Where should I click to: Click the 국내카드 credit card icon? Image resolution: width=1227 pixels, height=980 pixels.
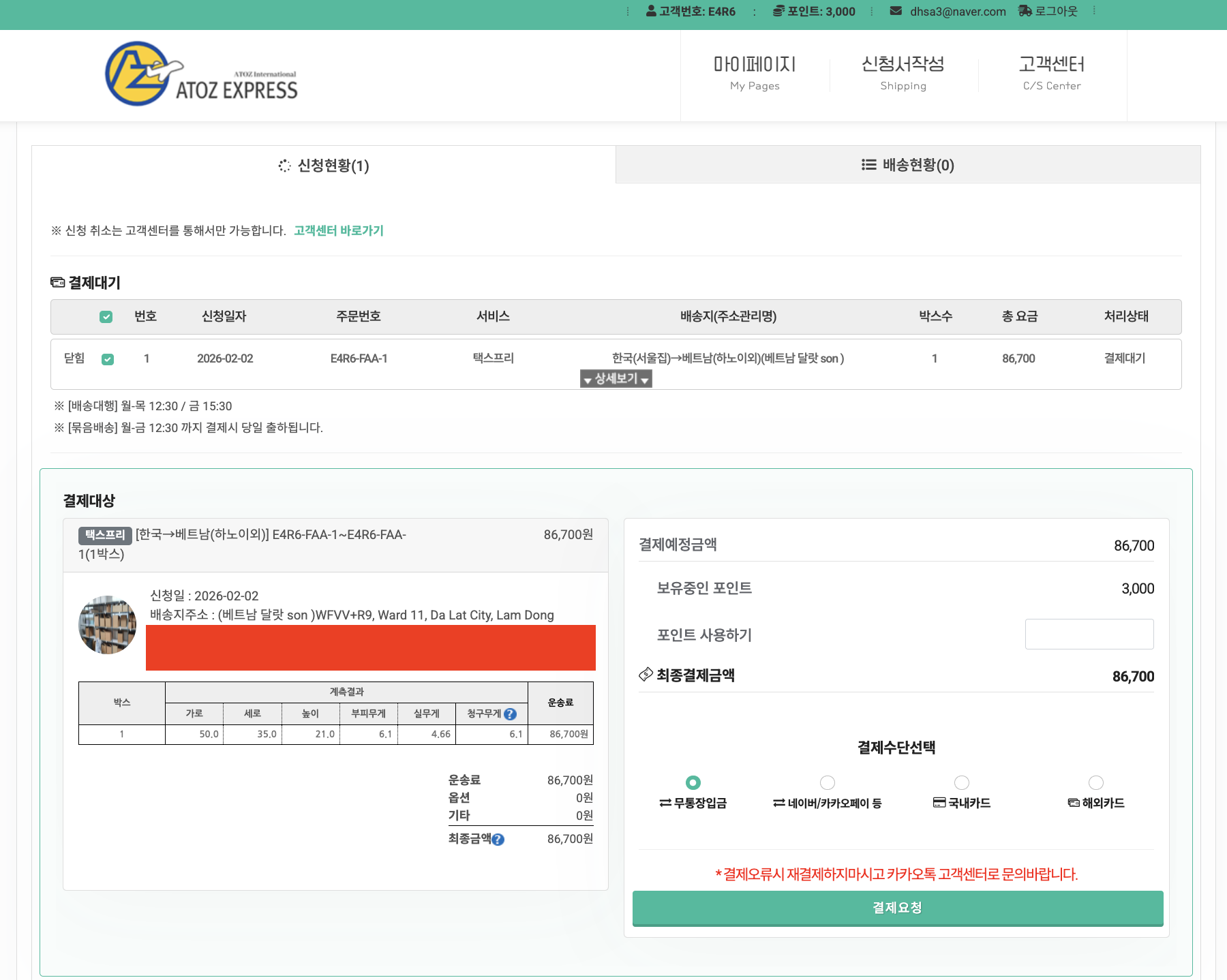[x=939, y=803]
